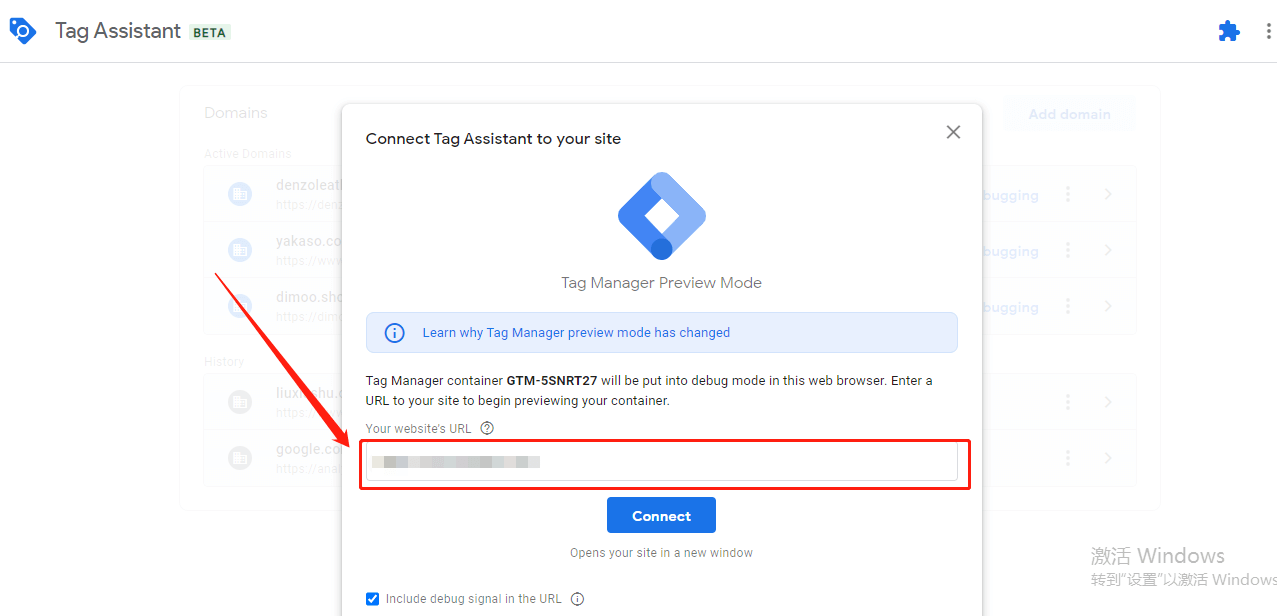Expand the dimoo domain row chevron
The image size is (1277, 616).
click(1108, 306)
